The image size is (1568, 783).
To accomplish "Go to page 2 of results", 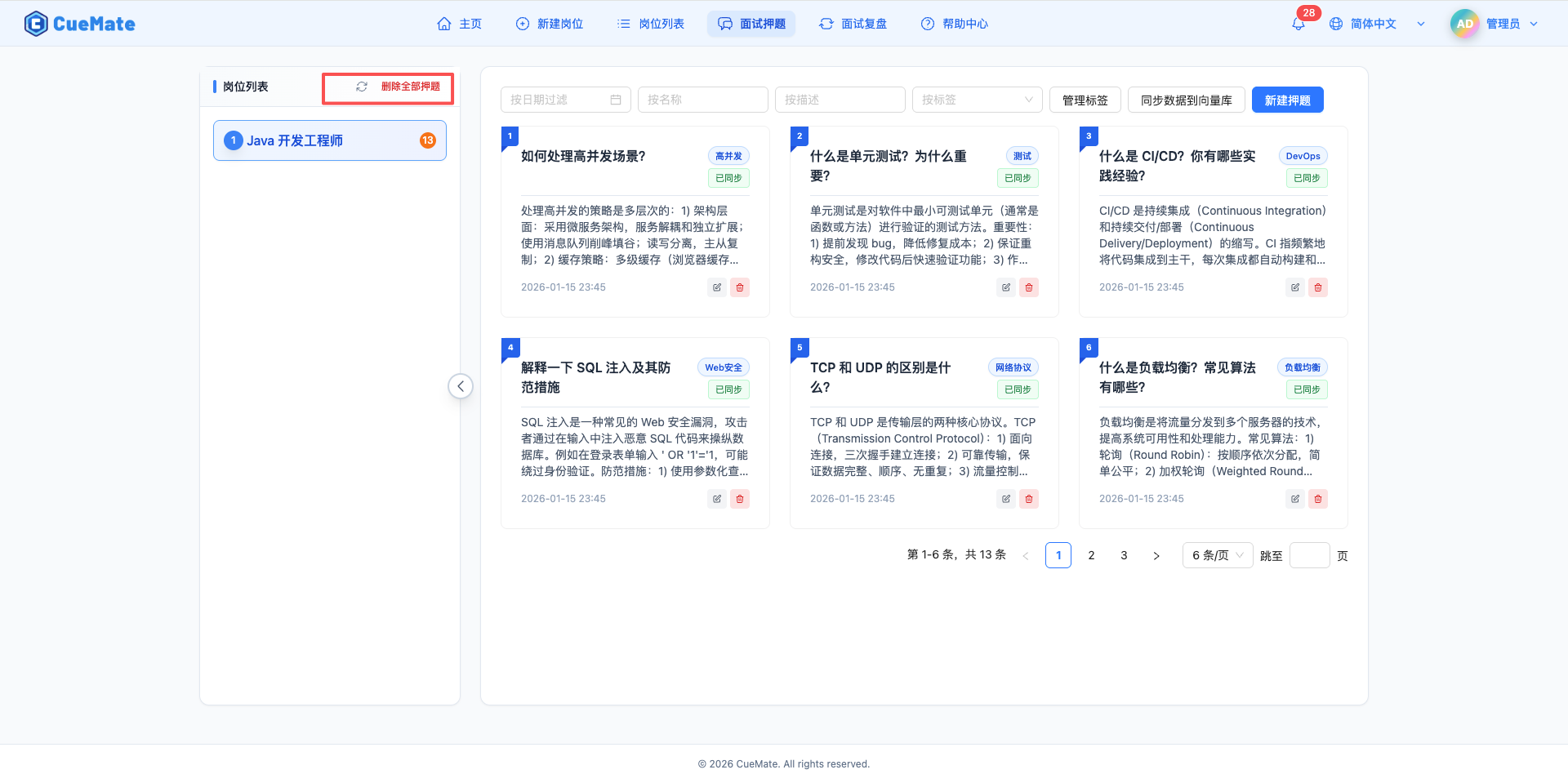I will tap(1091, 555).
